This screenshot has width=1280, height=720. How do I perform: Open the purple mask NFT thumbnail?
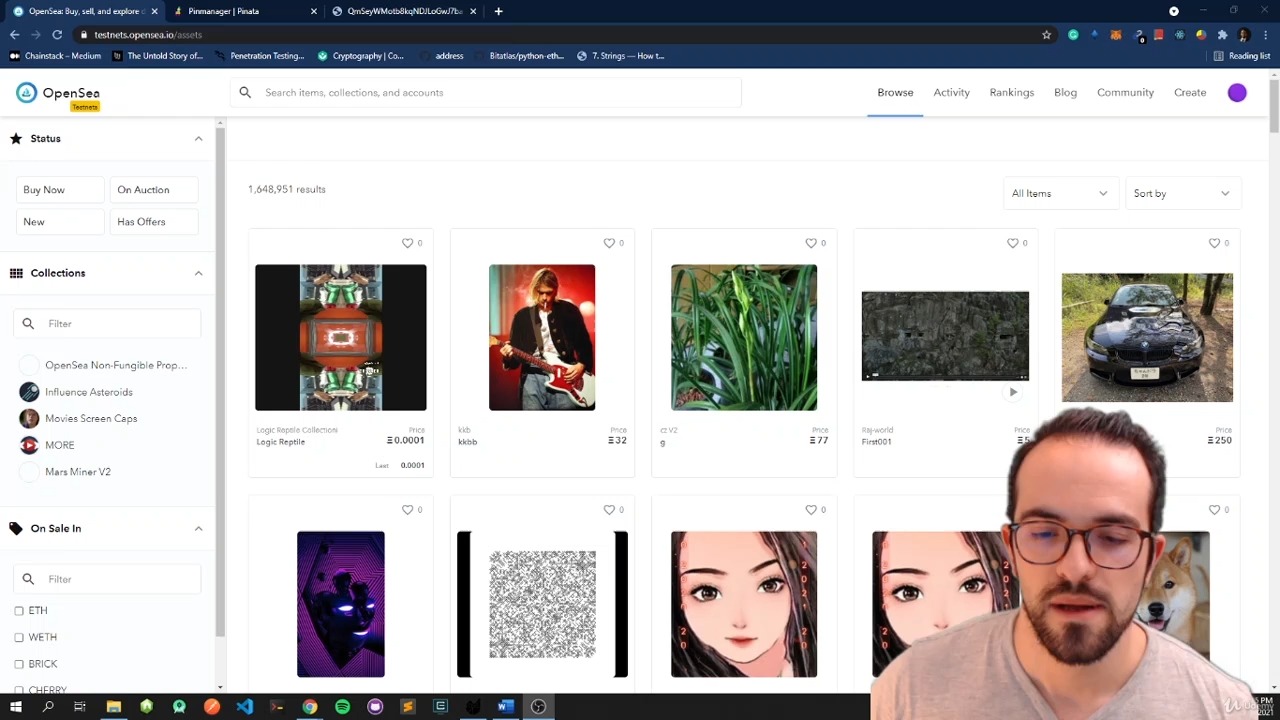tap(340, 604)
